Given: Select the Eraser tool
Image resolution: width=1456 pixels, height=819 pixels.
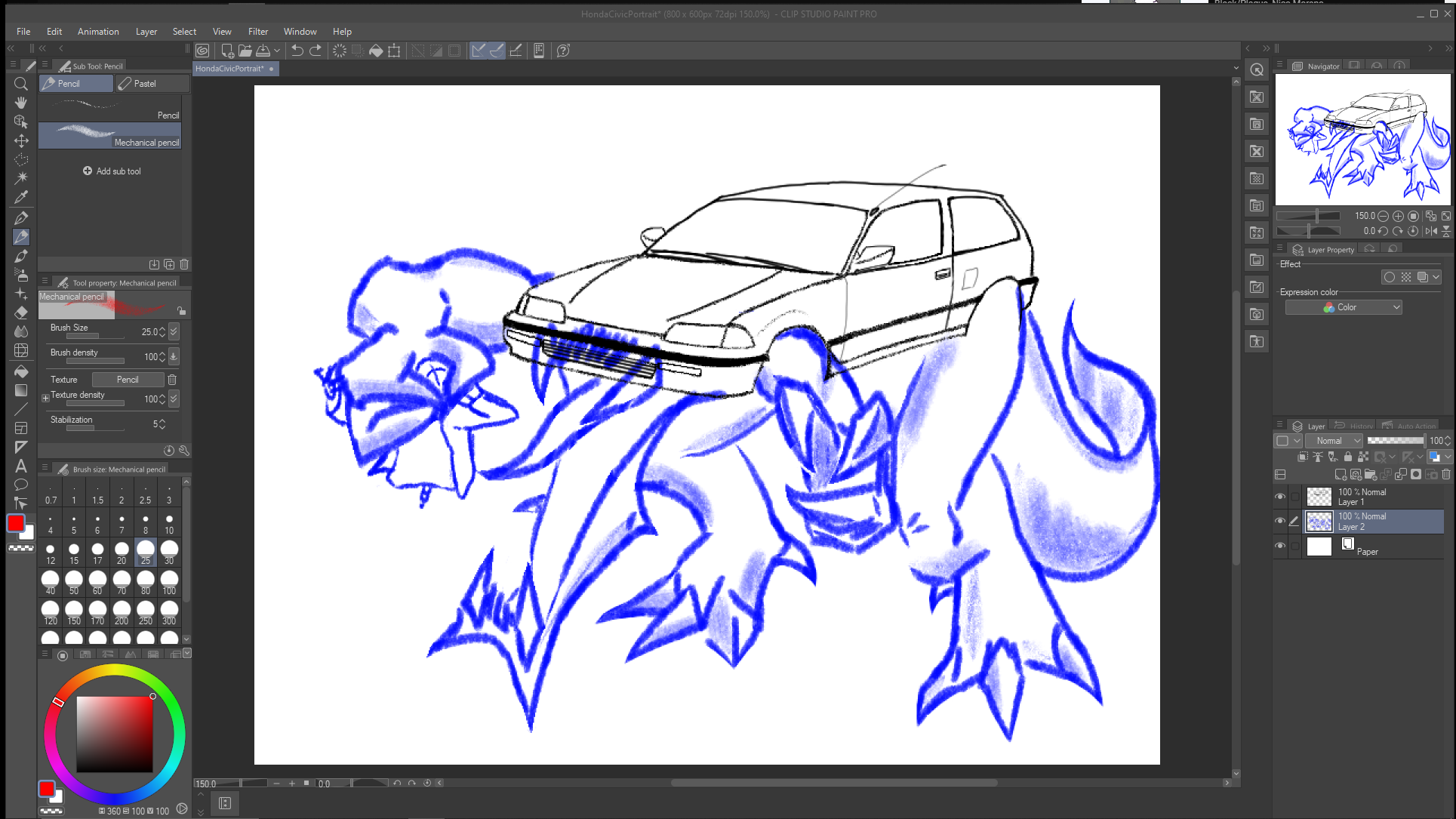Looking at the screenshot, I should (21, 313).
